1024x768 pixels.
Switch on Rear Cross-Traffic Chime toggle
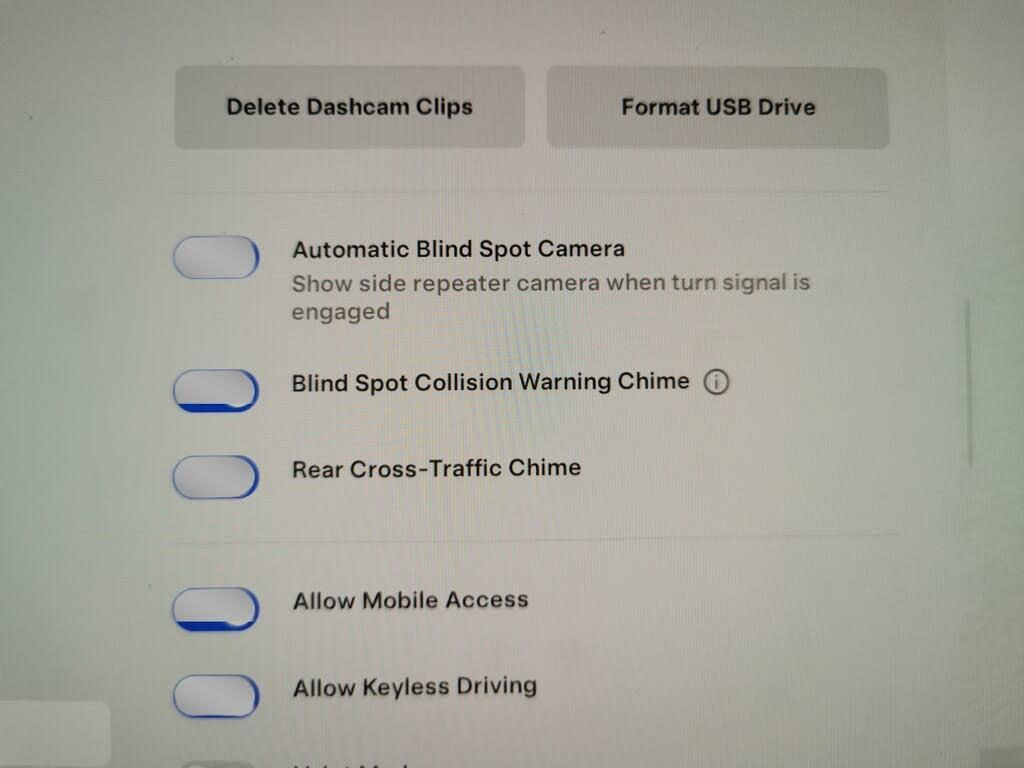click(216, 477)
